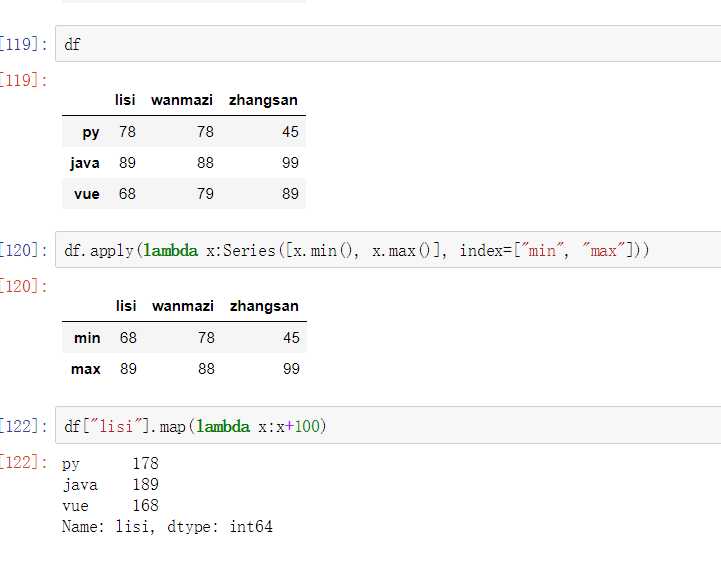
Task: Select the "max" row label
Action: click(x=86, y=369)
